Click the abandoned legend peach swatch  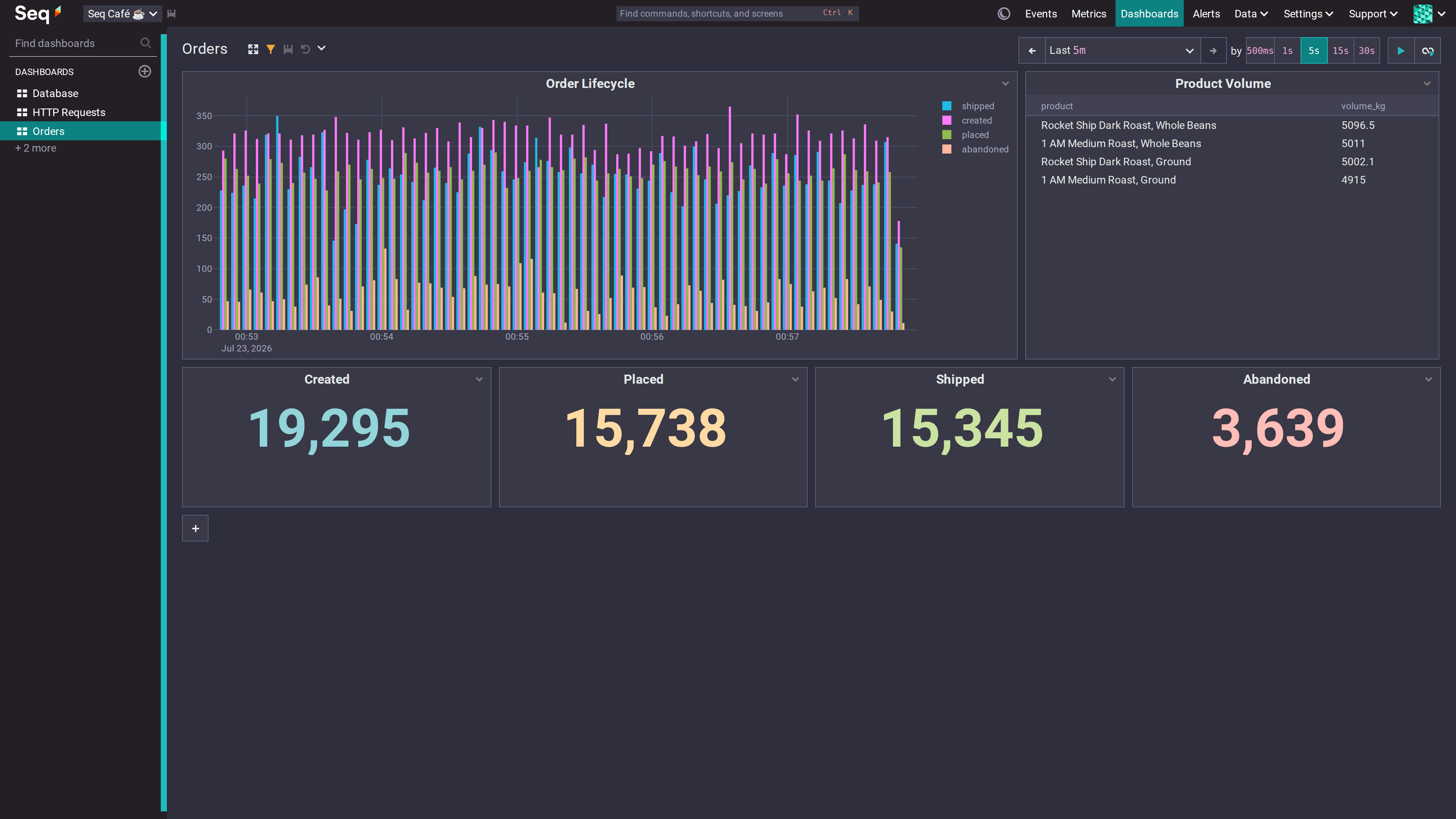coord(947,149)
